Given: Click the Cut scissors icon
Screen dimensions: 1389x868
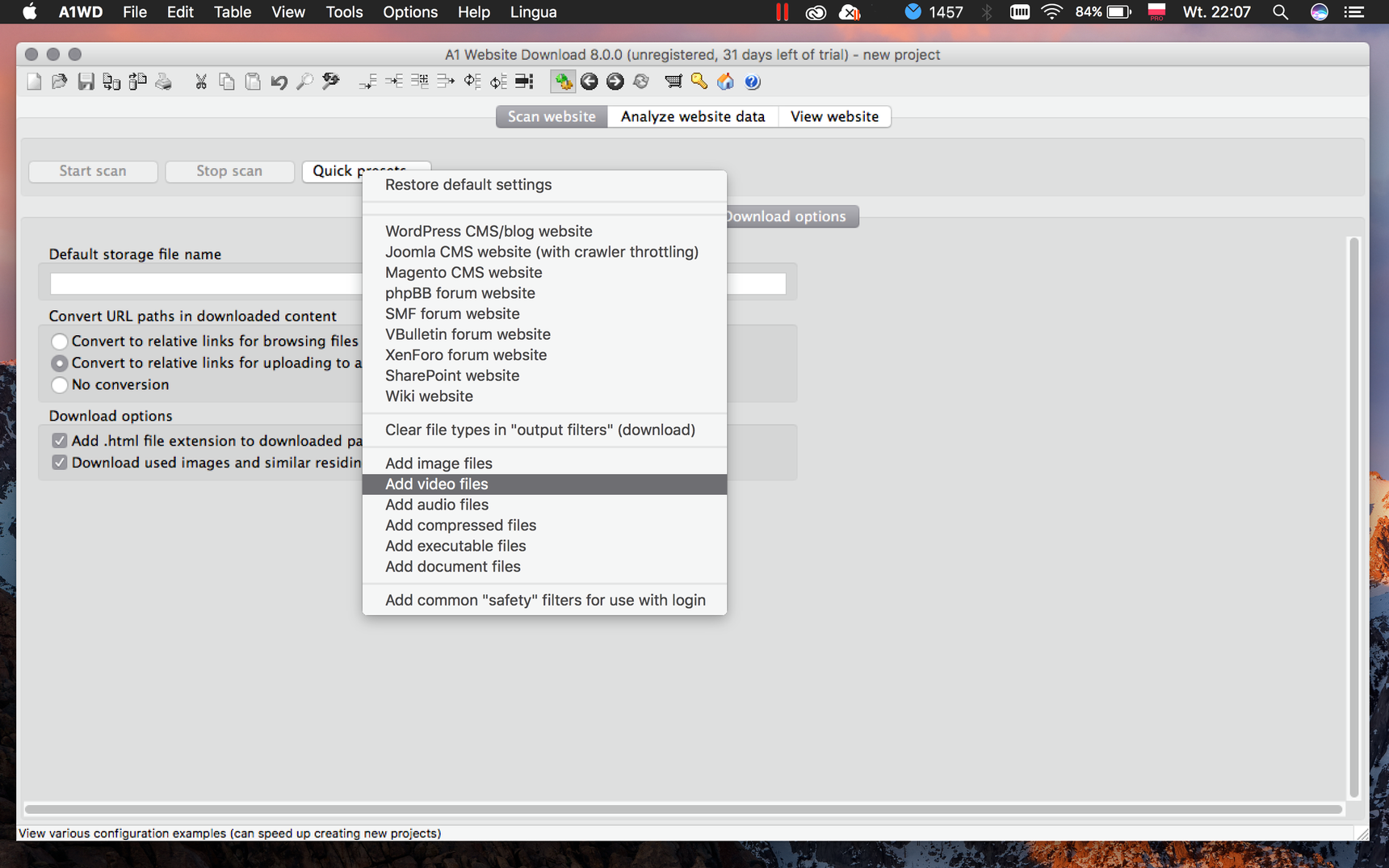Looking at the screenshot, I should 201,82.
